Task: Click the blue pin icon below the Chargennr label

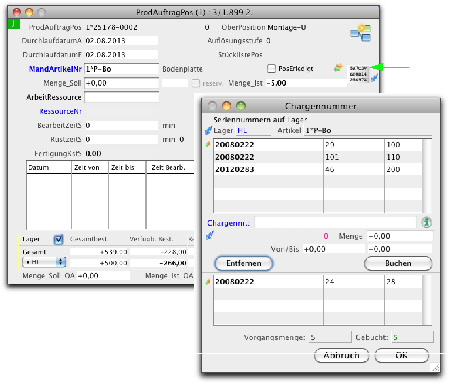Action: coord(210,236)
